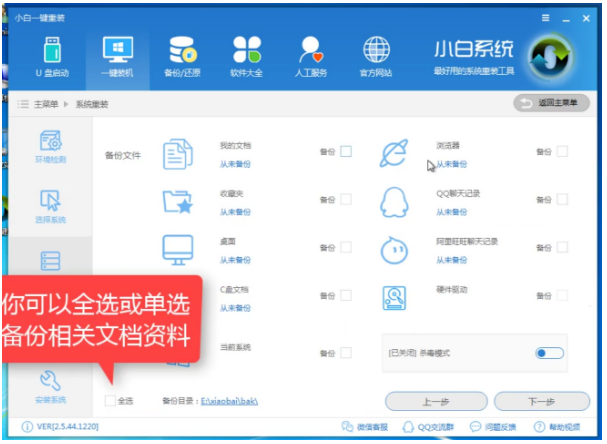Click the 阿里旺旺聊天记录 从未备份 status text
This screenshot has height=444, width=607.
(452, 260)
